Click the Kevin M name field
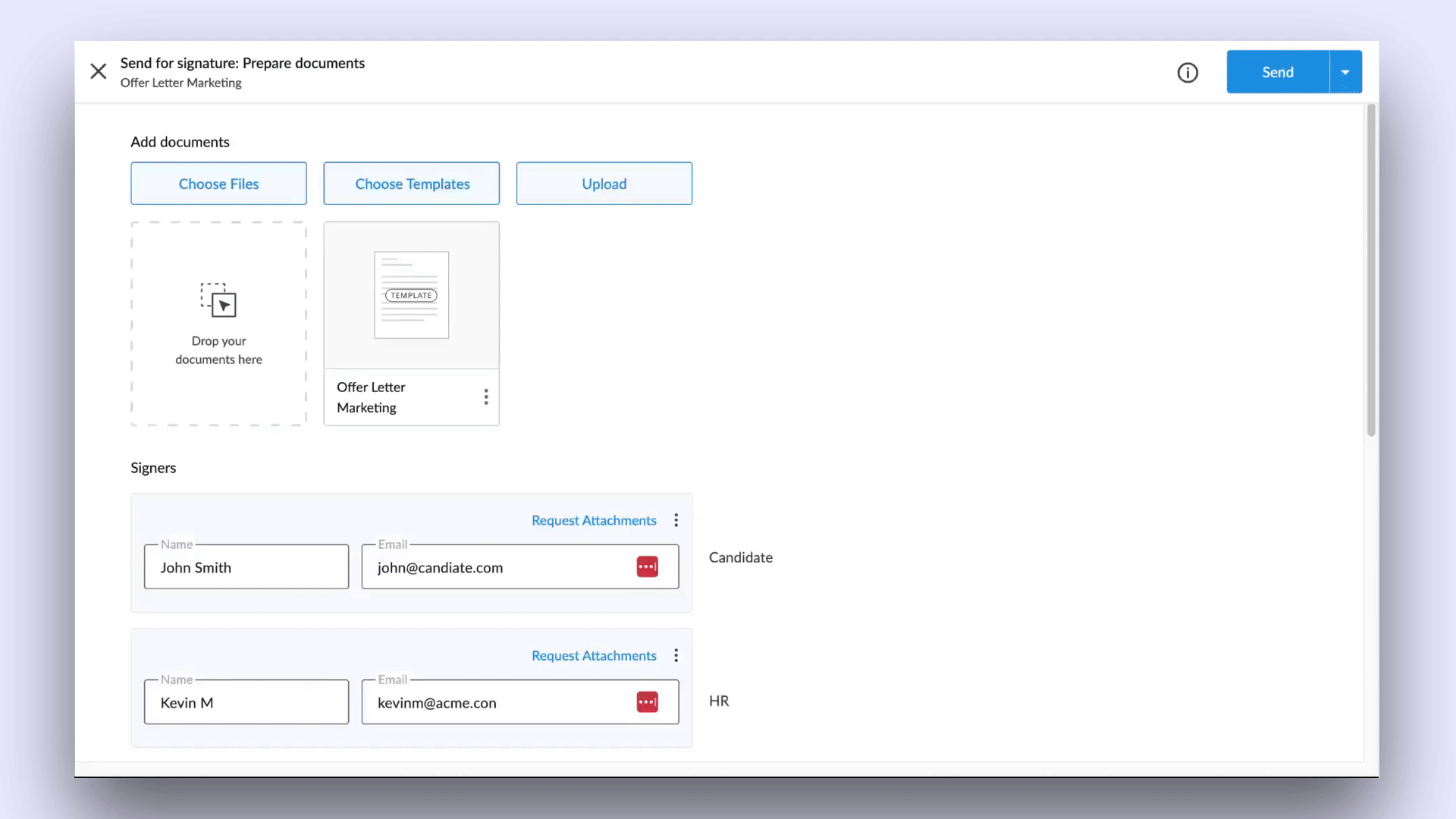 [x=246, y=702]
